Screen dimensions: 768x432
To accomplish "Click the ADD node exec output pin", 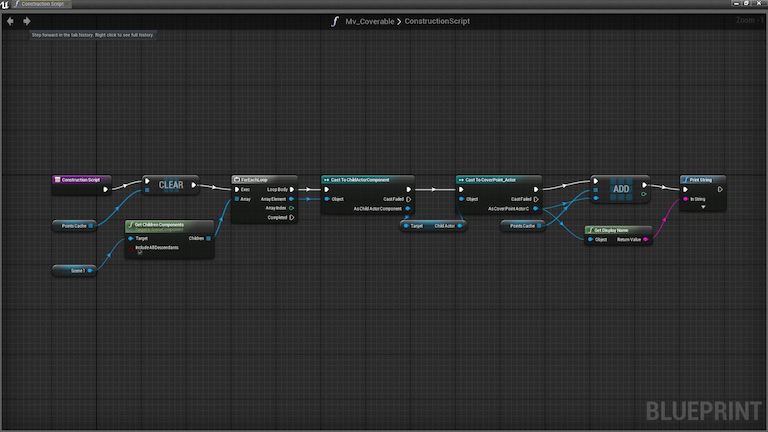I will click(x=645, y=185).
